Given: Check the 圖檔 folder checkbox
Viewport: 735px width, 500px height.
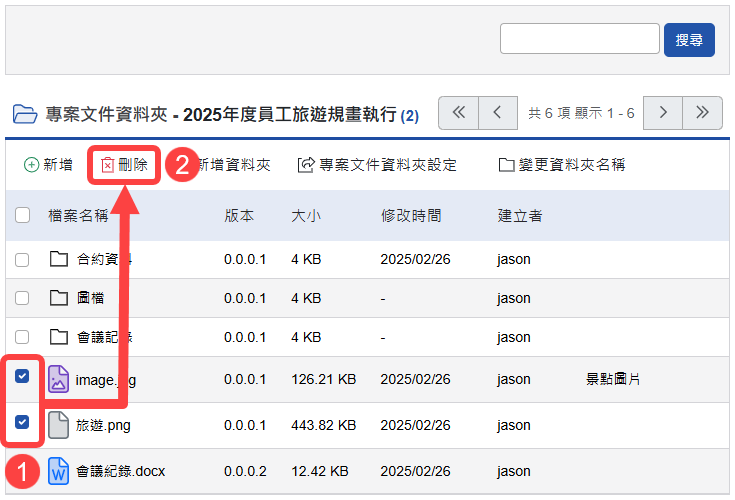Looking at the screenshot, I should coord(23,298).
